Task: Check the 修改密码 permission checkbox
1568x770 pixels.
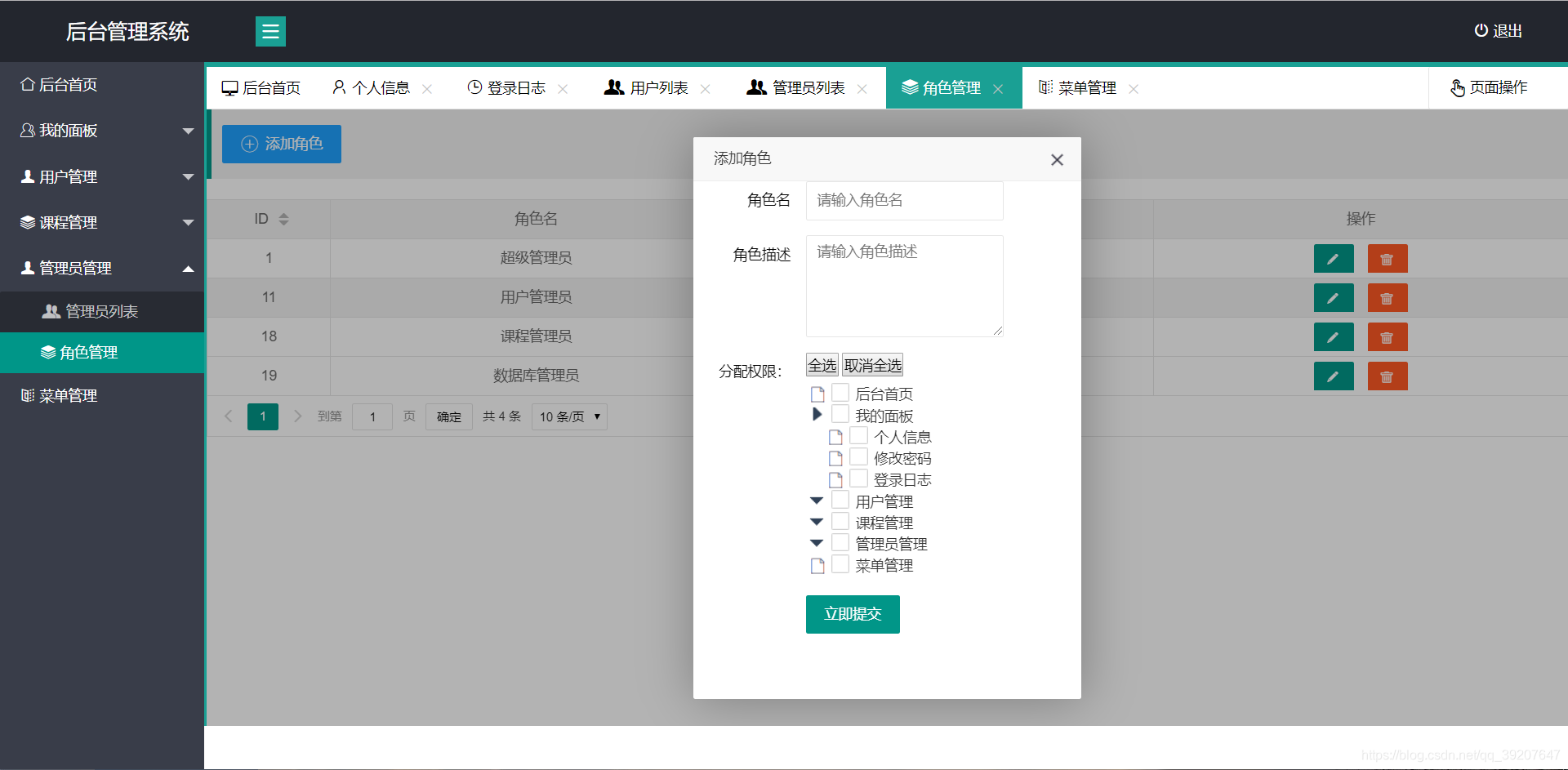Action: coord(858,456)
